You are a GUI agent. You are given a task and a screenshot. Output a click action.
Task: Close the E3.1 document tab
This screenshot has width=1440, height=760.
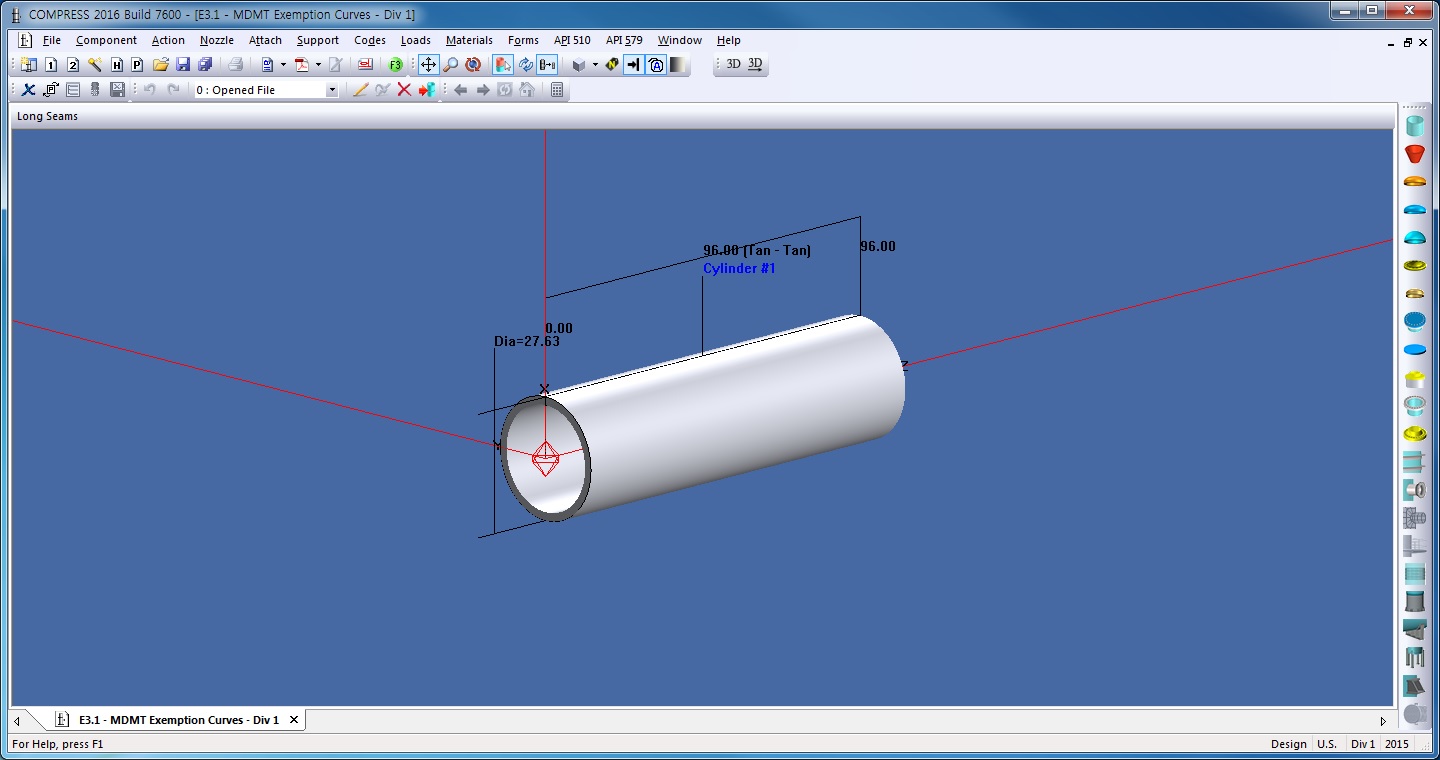click(x=294, y=720)
